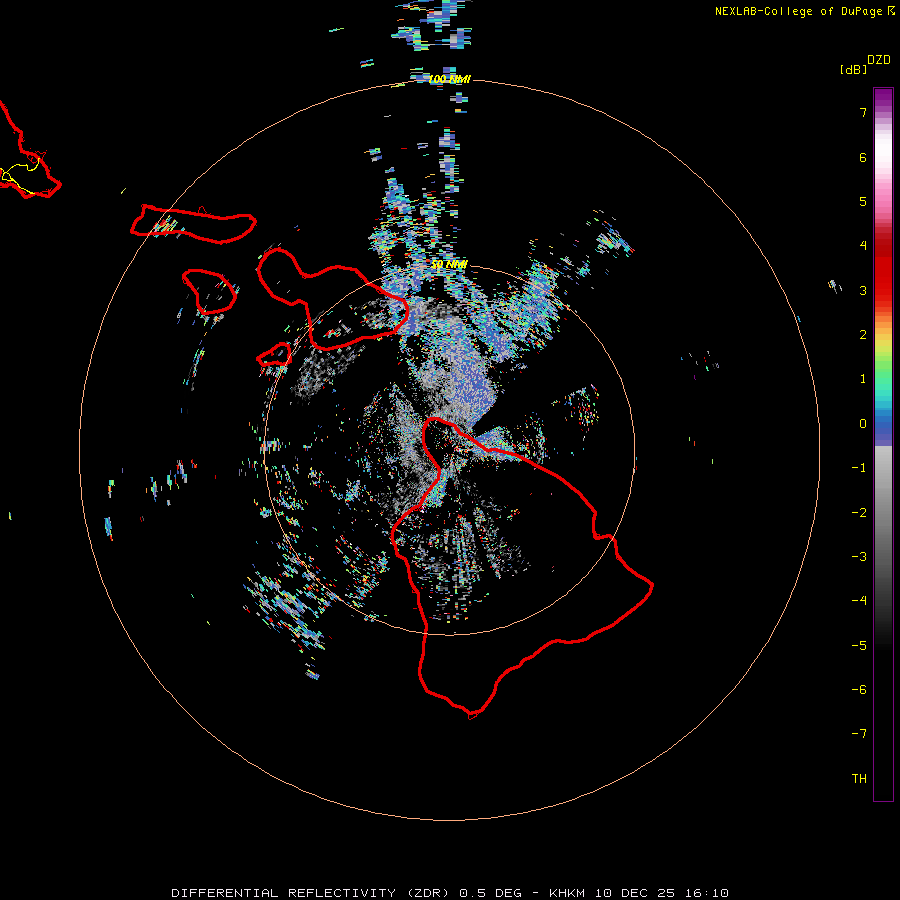
Task: Select the -4 tick label on the scale
Action: pyautogui.click(x=859, y=601)
